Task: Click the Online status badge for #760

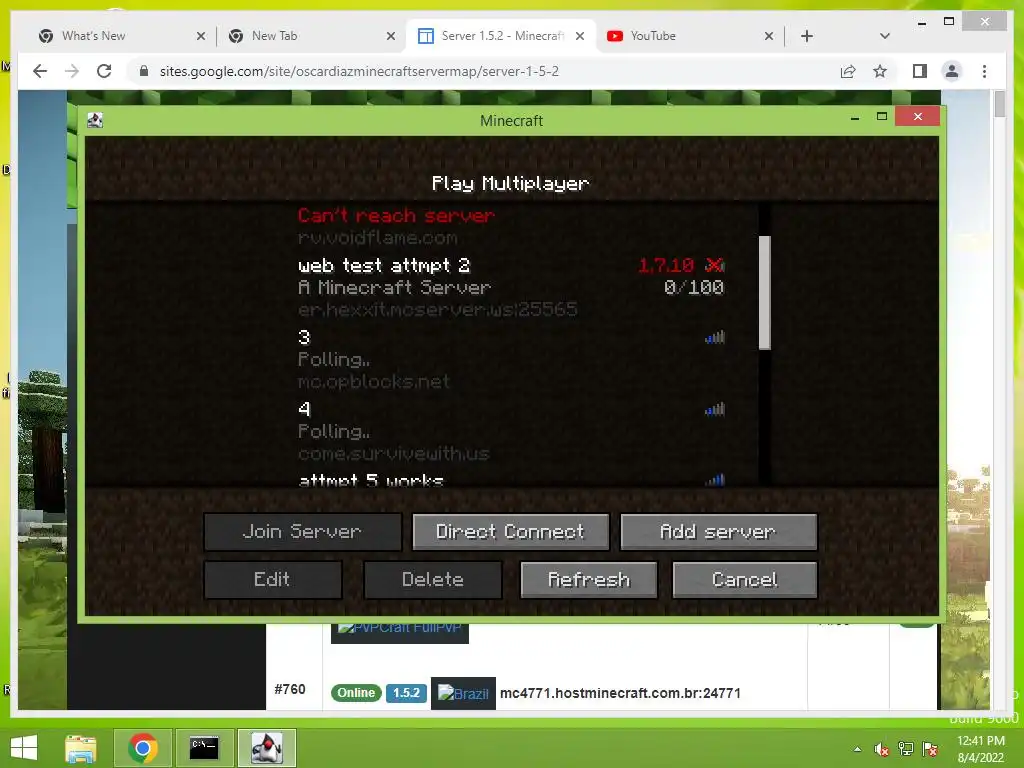Action: coord(356,693)
